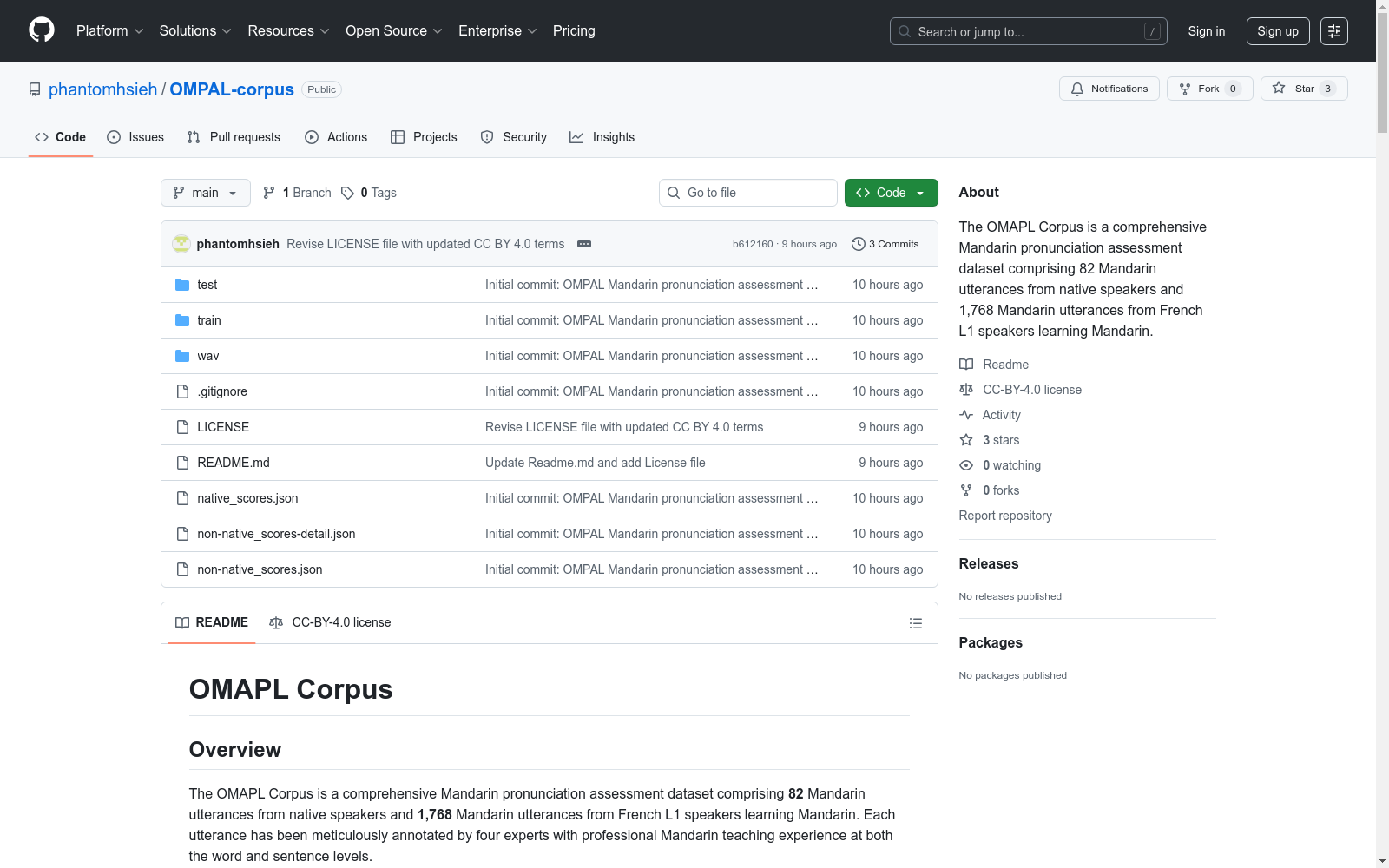Switch to the CC-BY-4.0 license tab
This screenshot has width=1389, height=868.
[x=330, y=622]
